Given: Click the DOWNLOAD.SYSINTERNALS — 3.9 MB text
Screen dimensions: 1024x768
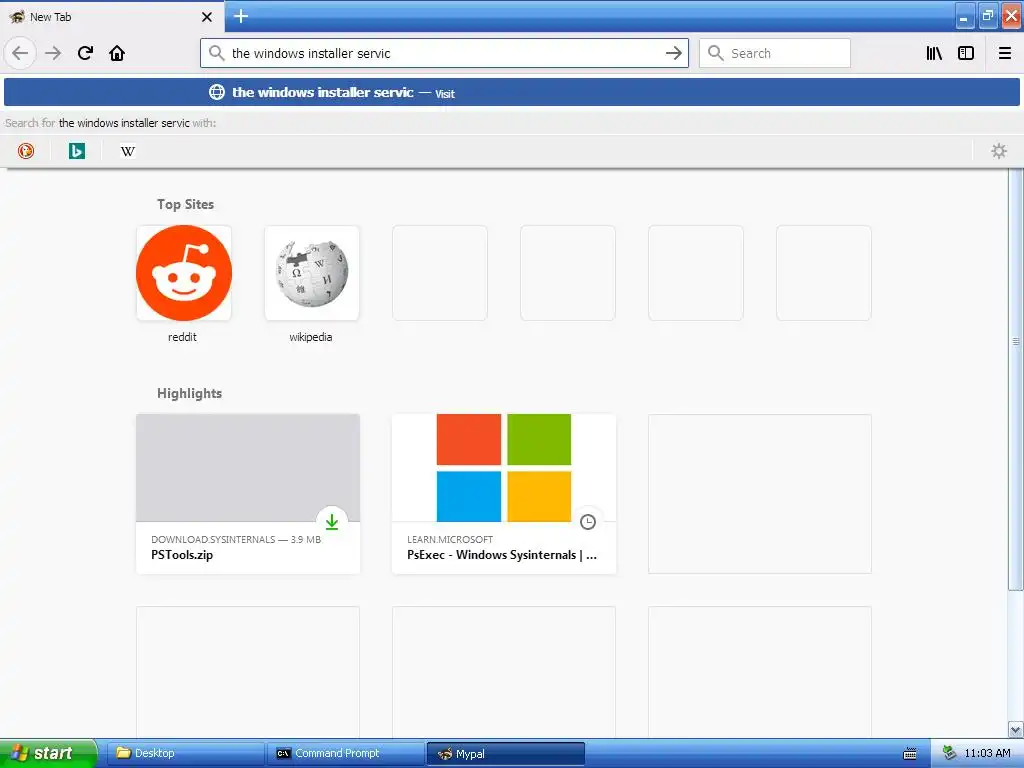Looking at the screenshot, I should (236, 539).
